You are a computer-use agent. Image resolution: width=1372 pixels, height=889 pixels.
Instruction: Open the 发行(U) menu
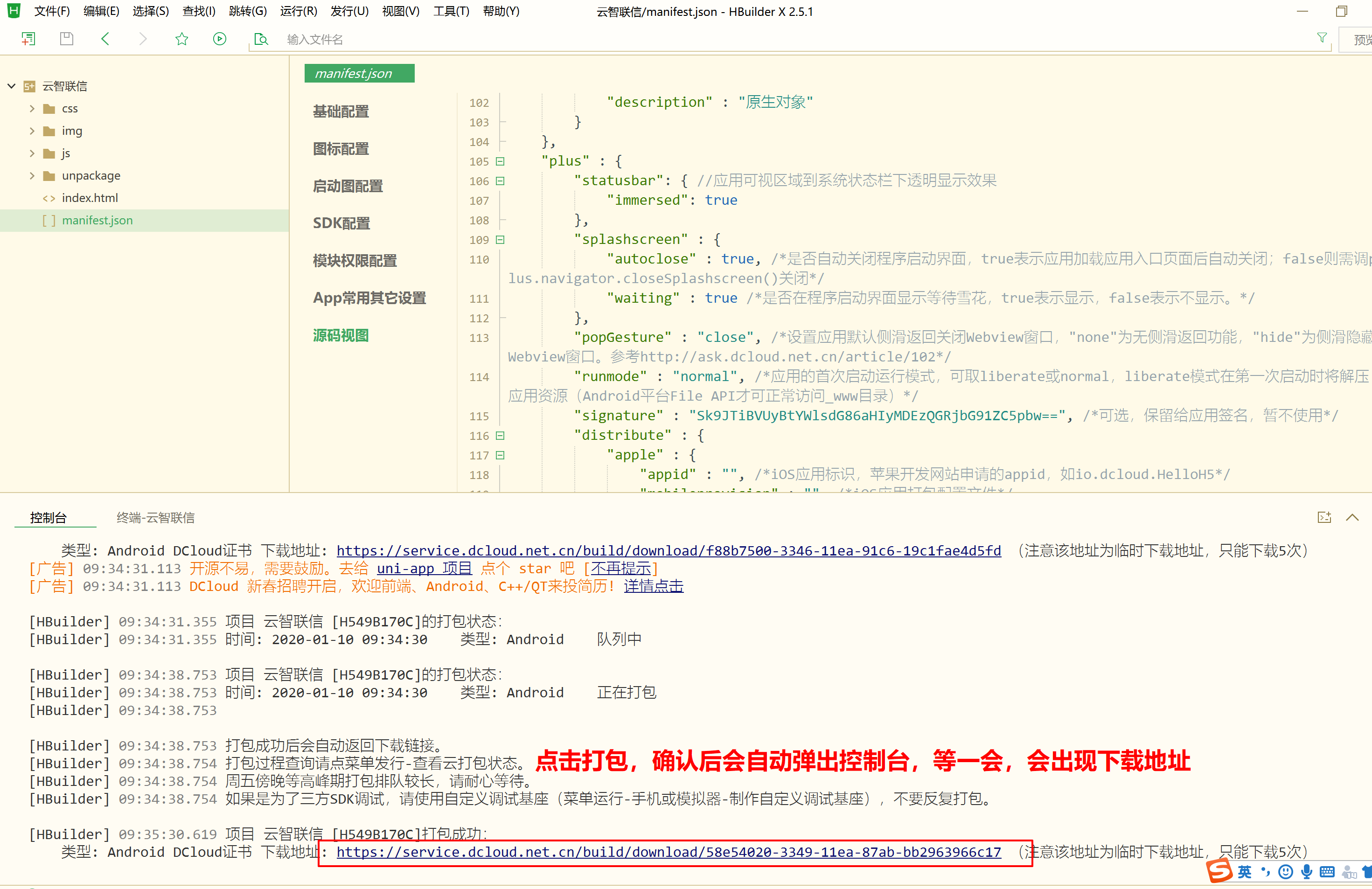coord(349,12)
